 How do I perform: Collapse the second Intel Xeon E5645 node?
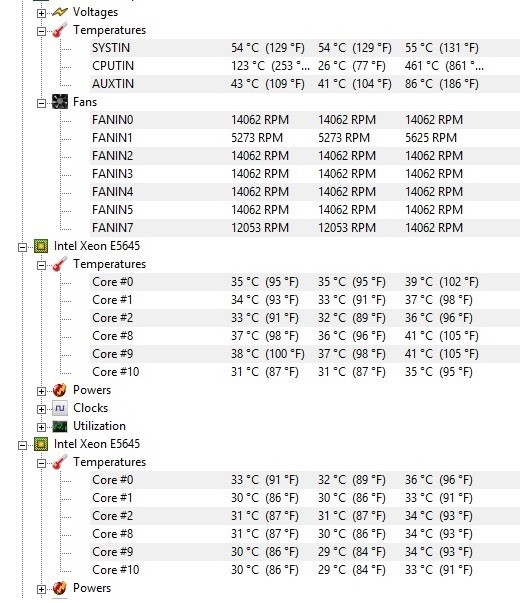(22, 445)
